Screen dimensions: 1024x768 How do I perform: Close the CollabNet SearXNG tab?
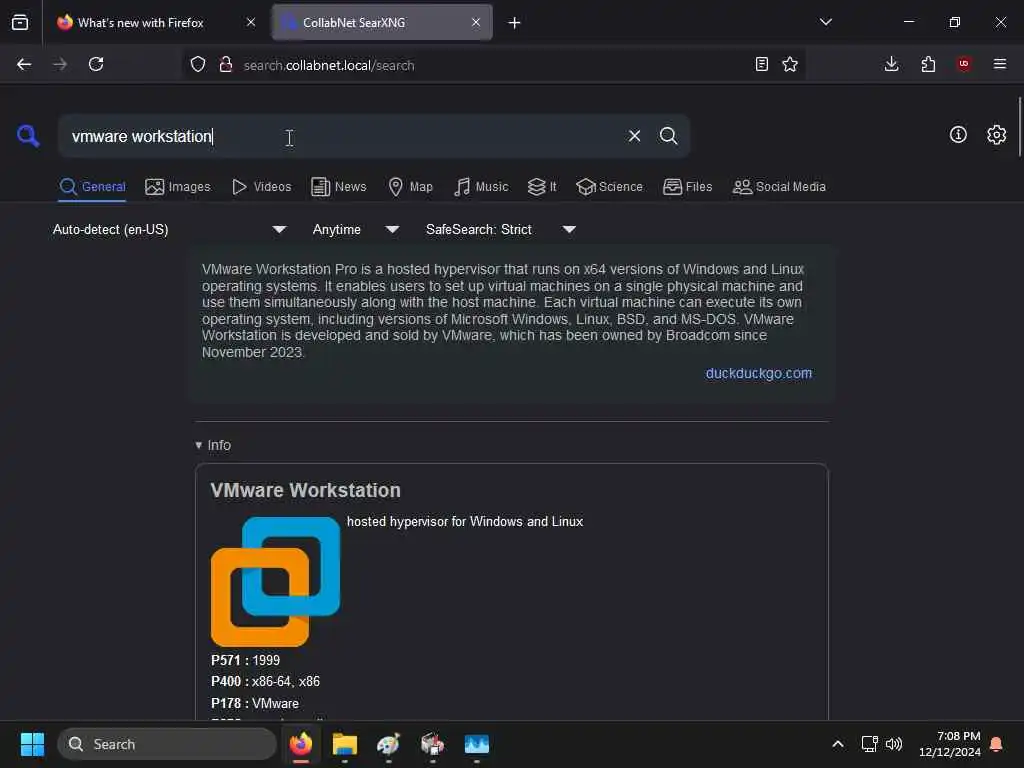[x=475, y=22]
